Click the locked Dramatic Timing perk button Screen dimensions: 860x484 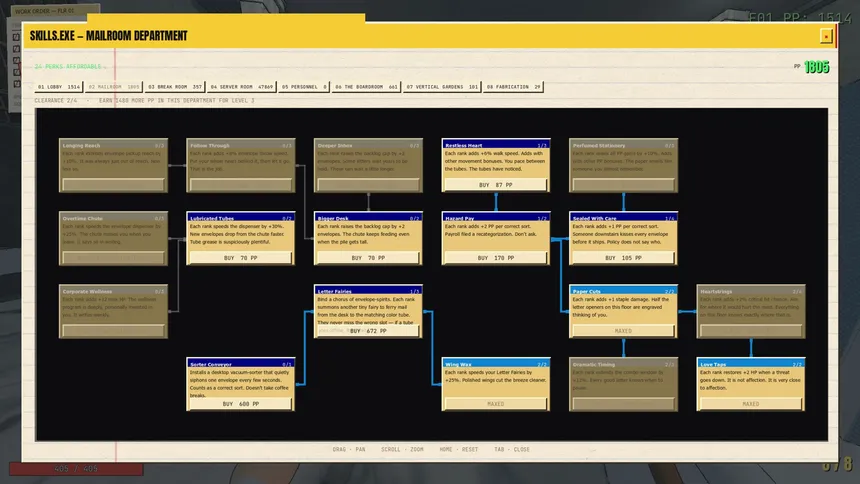(623, 403)
